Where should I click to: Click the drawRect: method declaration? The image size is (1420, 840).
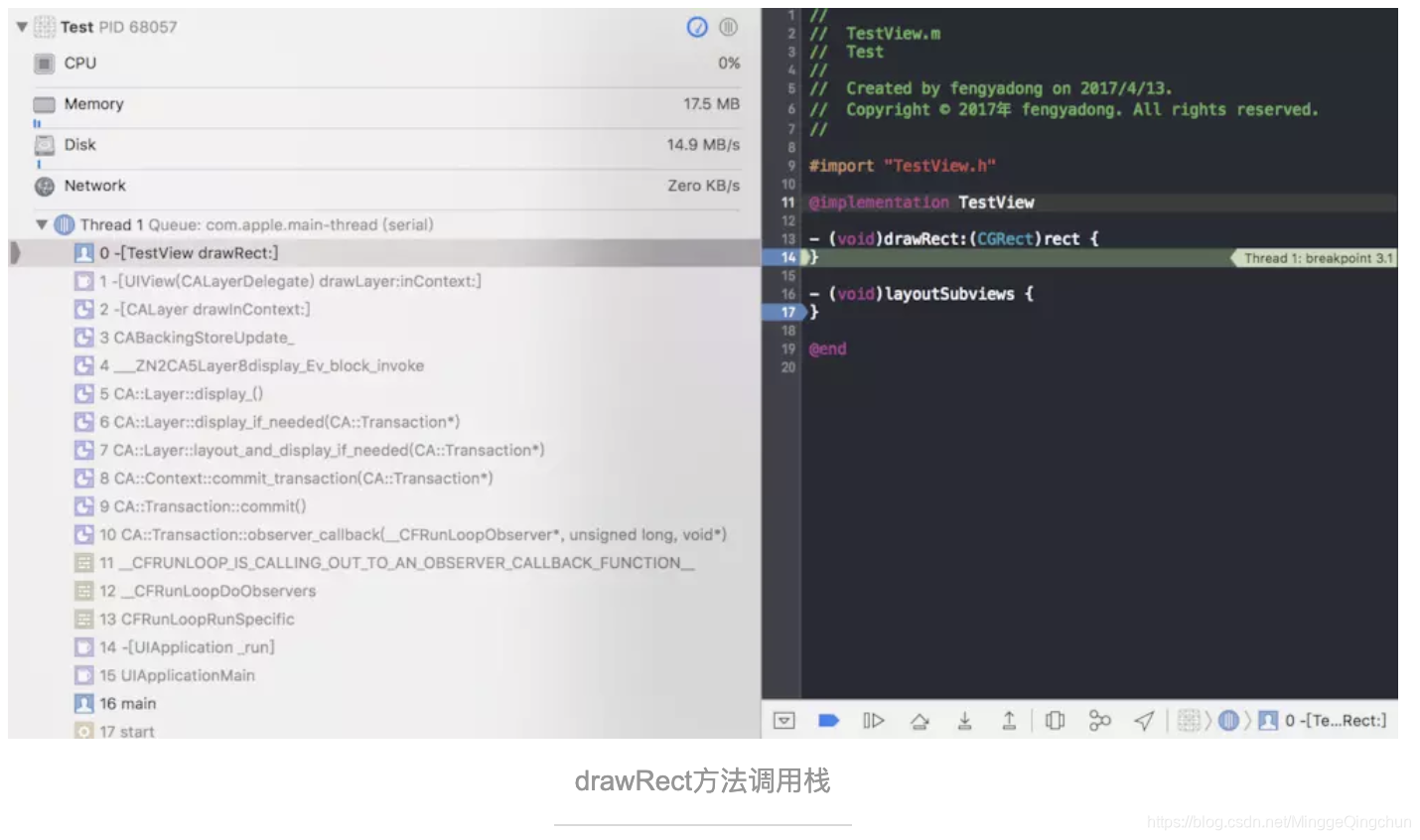(953, 239)
